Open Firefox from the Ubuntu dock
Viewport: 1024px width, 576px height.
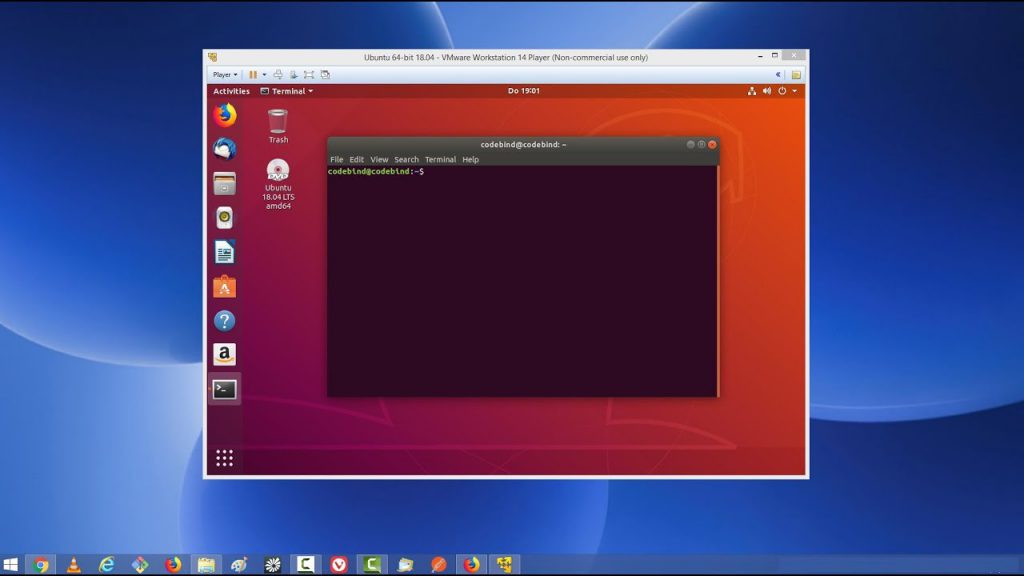pos(222,114)
